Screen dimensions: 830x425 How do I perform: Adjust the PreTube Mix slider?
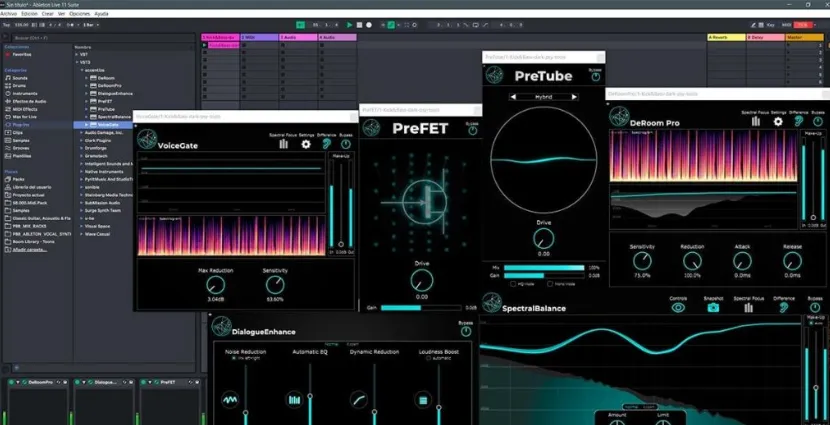[544, 268]
